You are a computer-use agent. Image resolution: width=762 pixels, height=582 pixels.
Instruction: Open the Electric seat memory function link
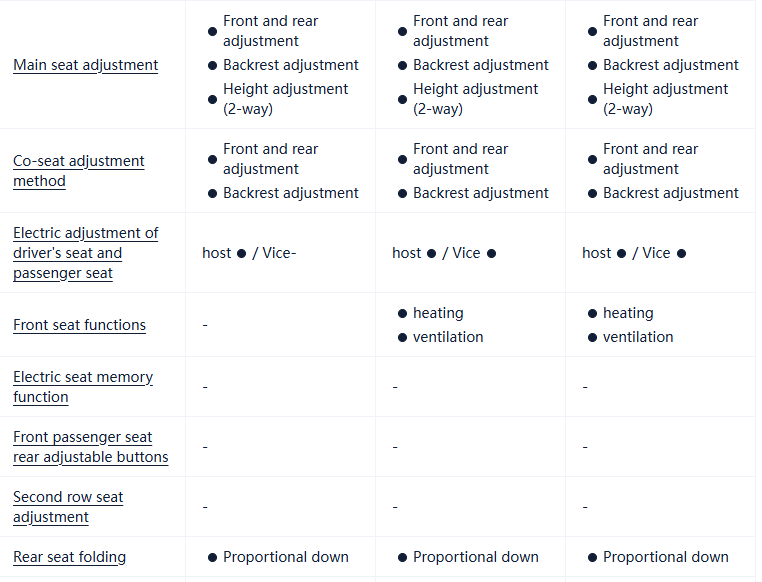tap(82, 387)
